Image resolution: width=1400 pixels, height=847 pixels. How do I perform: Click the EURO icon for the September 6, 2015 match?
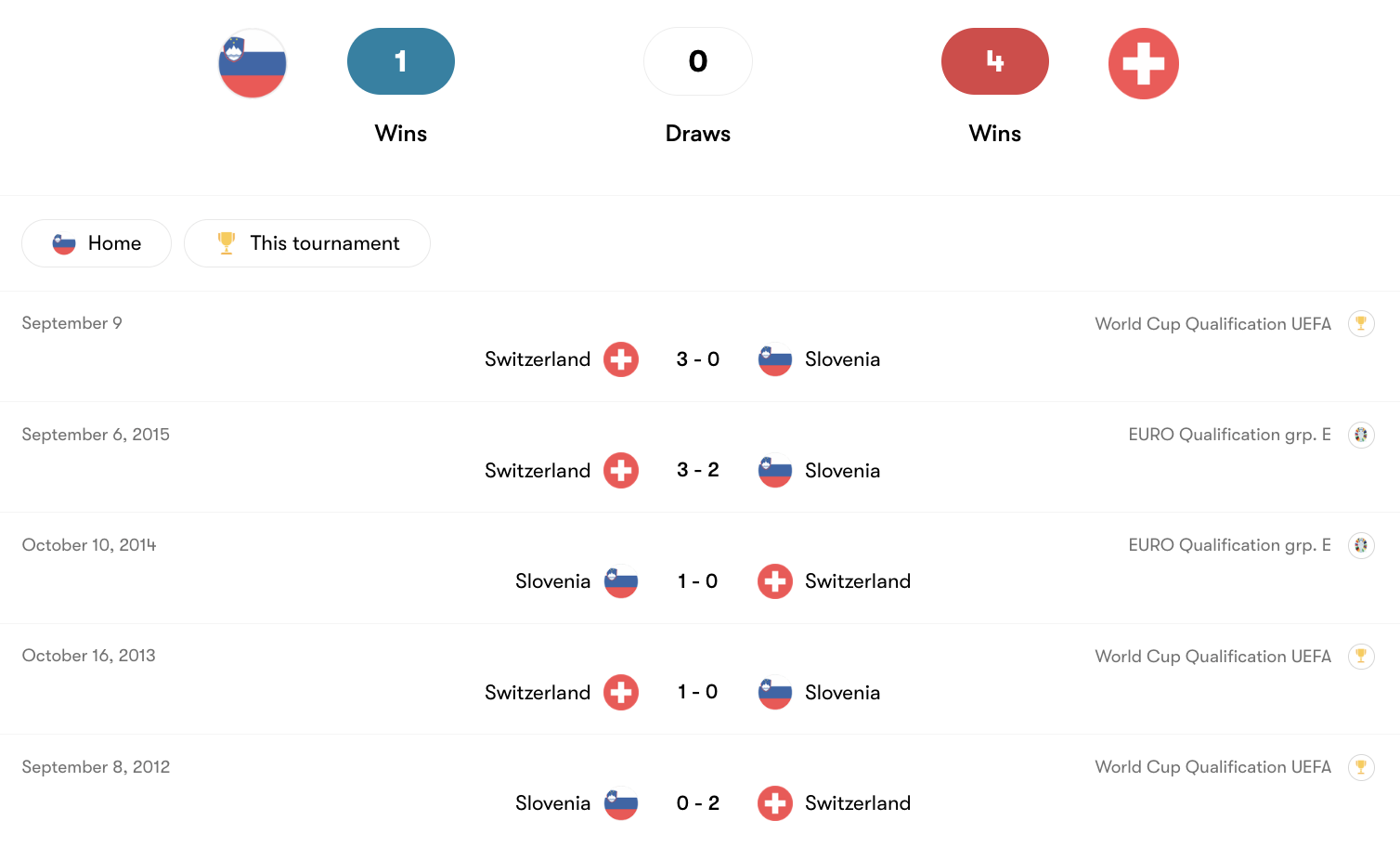[1361, 435]
